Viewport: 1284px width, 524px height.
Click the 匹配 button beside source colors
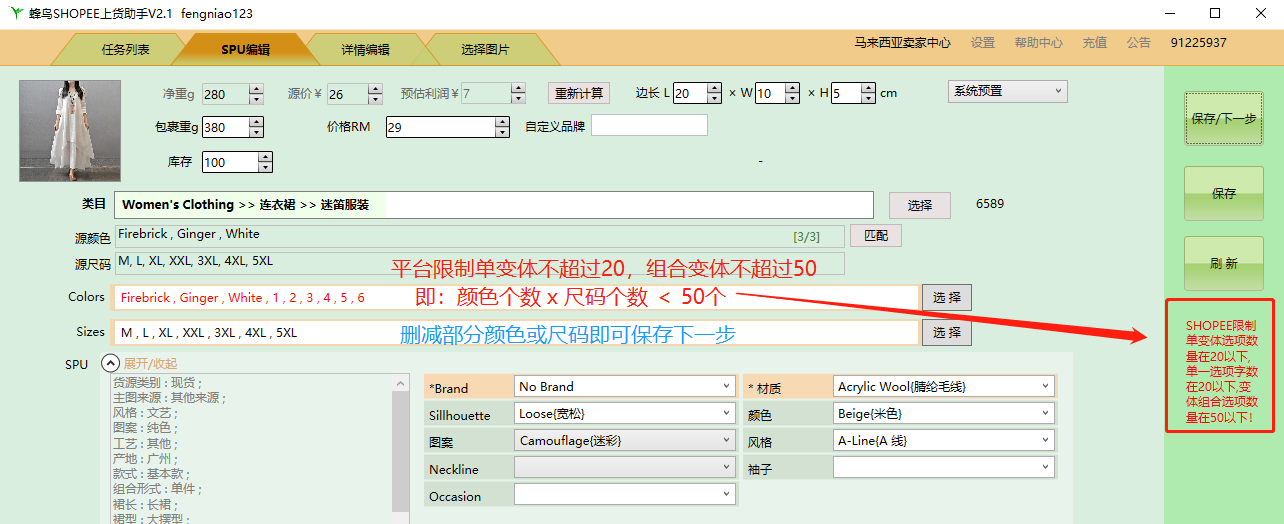(876, 236)
